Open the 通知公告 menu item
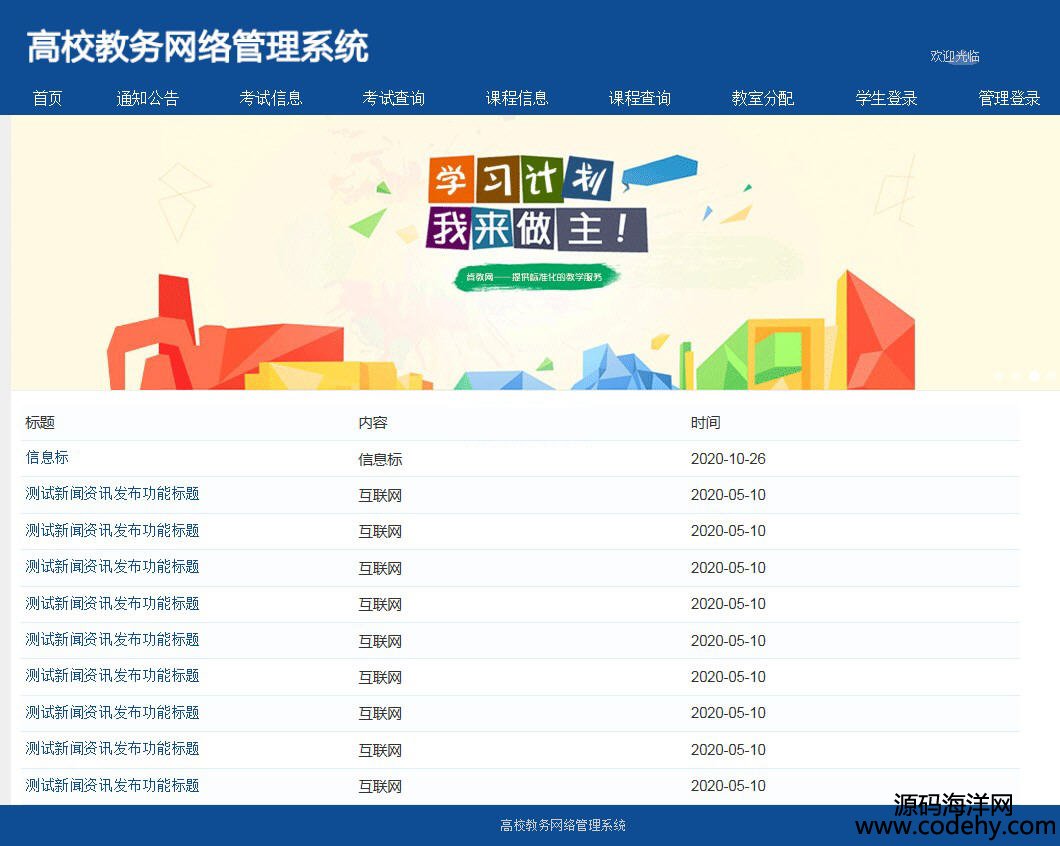Viewport: 1060px width, 846px height. [147, 99]
